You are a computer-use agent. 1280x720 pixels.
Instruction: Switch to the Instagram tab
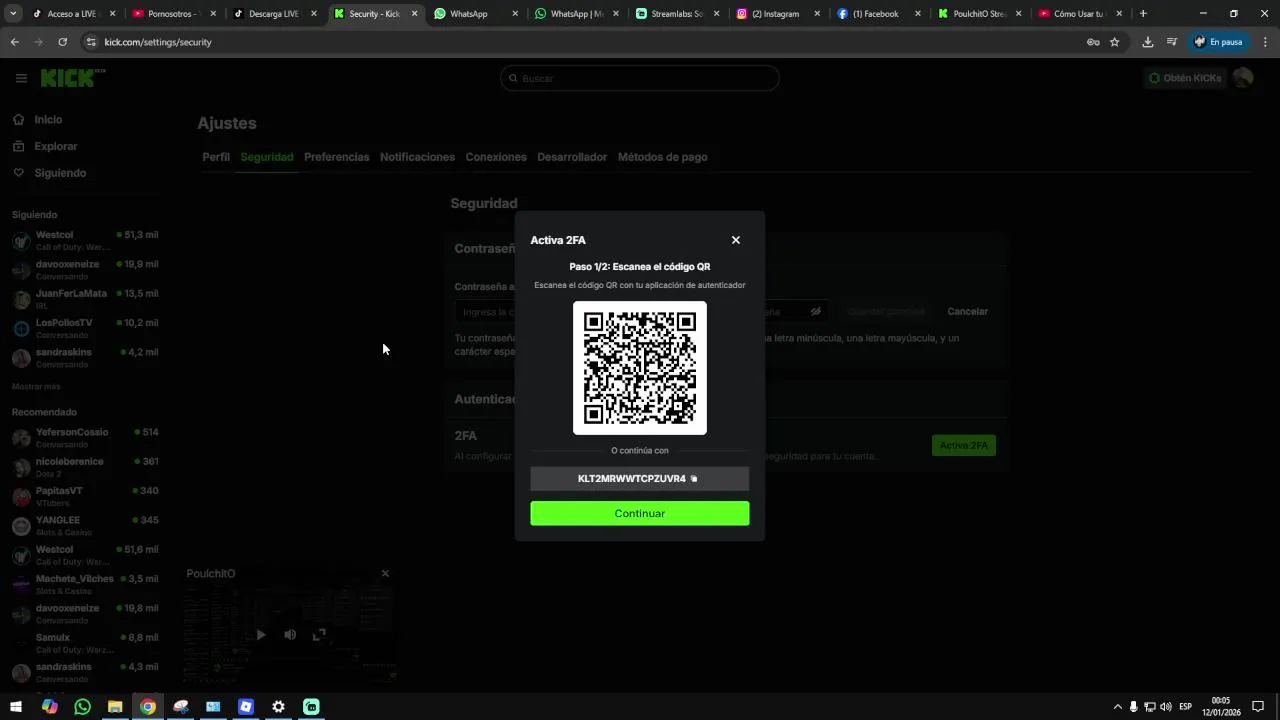point(778,14)
